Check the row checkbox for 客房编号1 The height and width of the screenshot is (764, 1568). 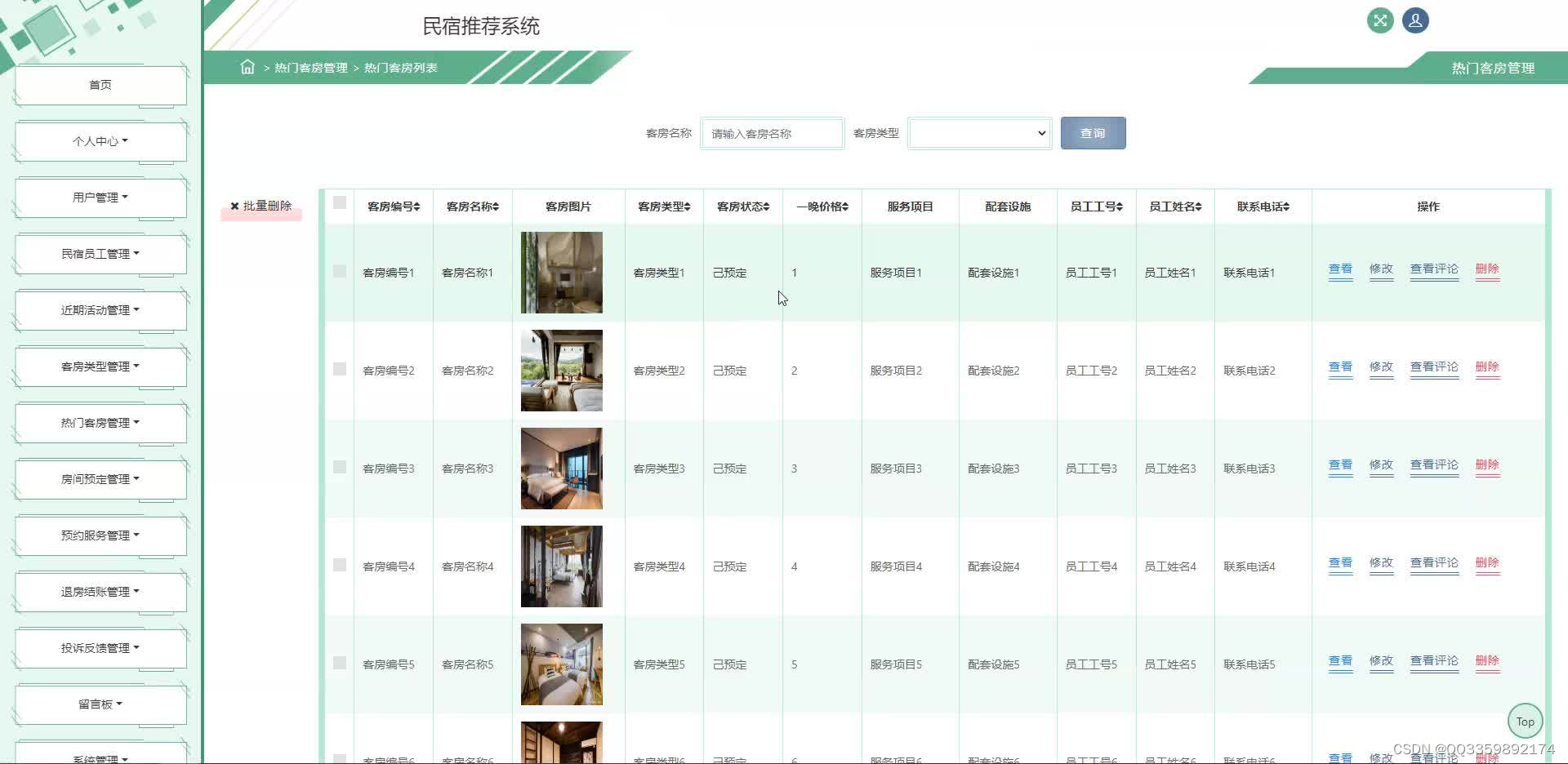[340, 271]
